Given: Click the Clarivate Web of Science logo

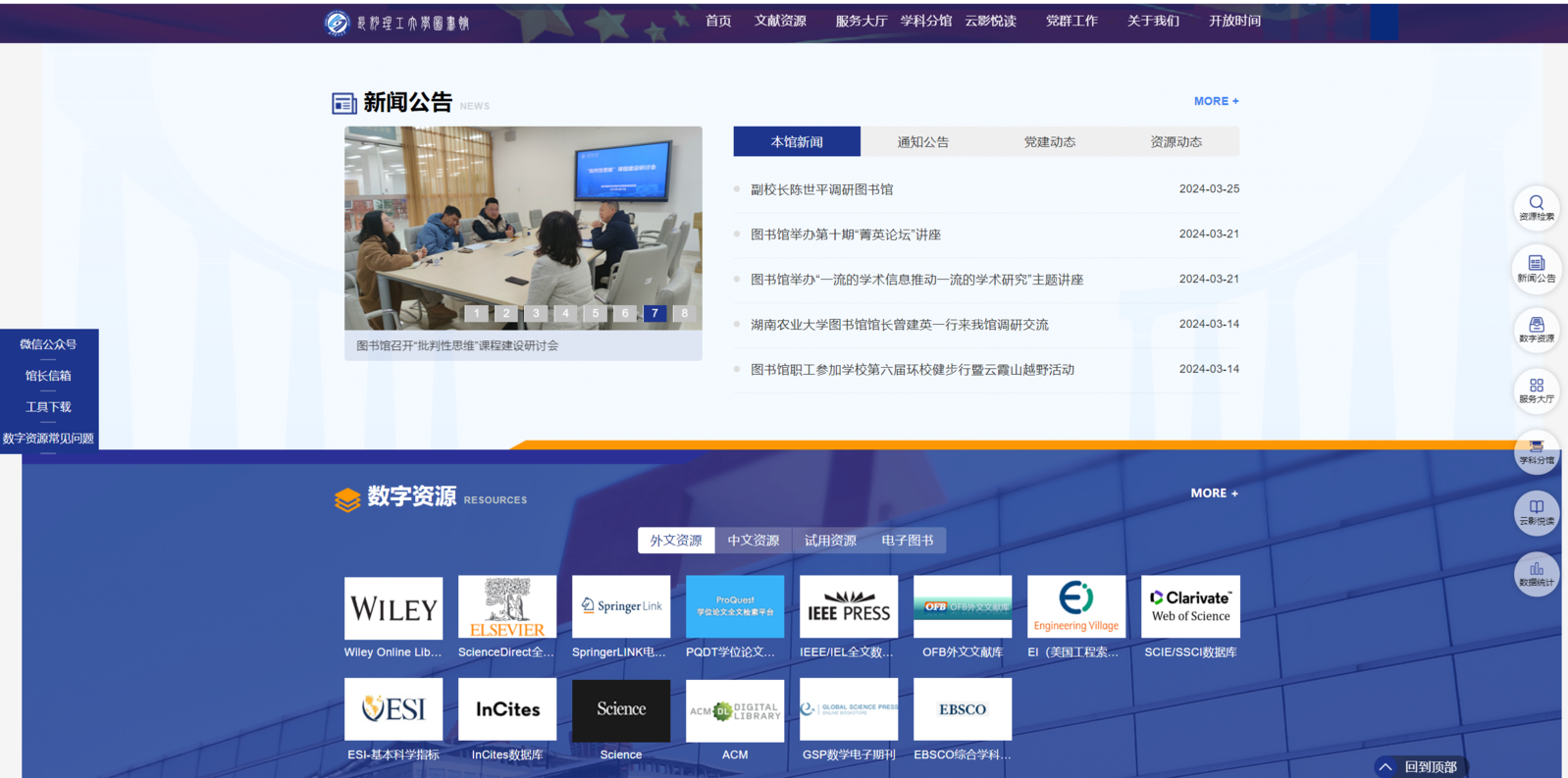Looking at the screenshot, I should [1190, 607].
